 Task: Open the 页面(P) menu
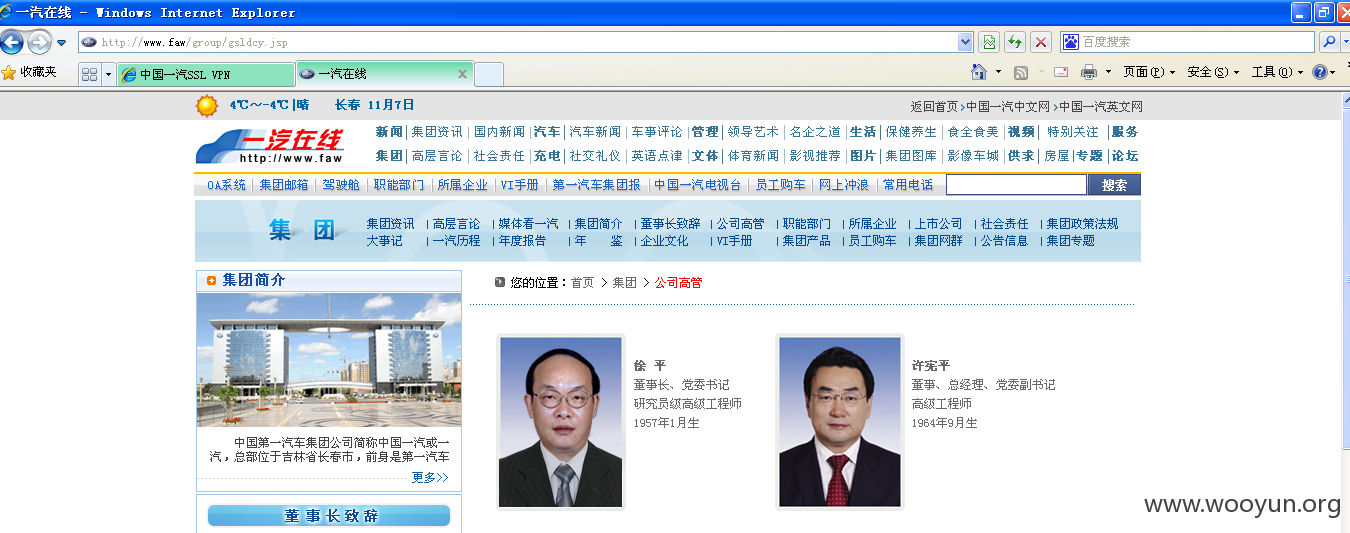coord(1149,72)
